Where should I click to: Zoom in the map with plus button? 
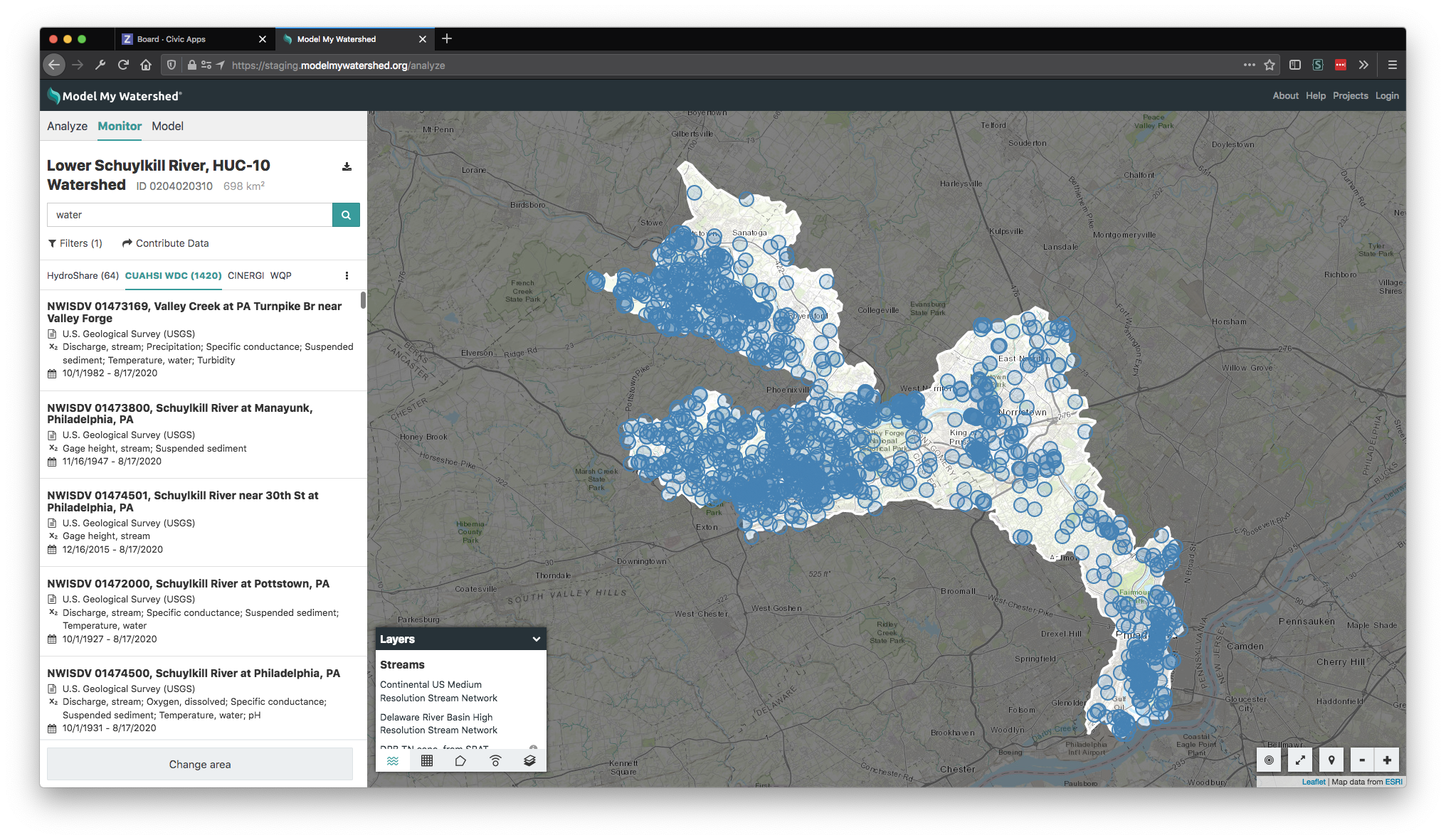[x=1387, y=760]
